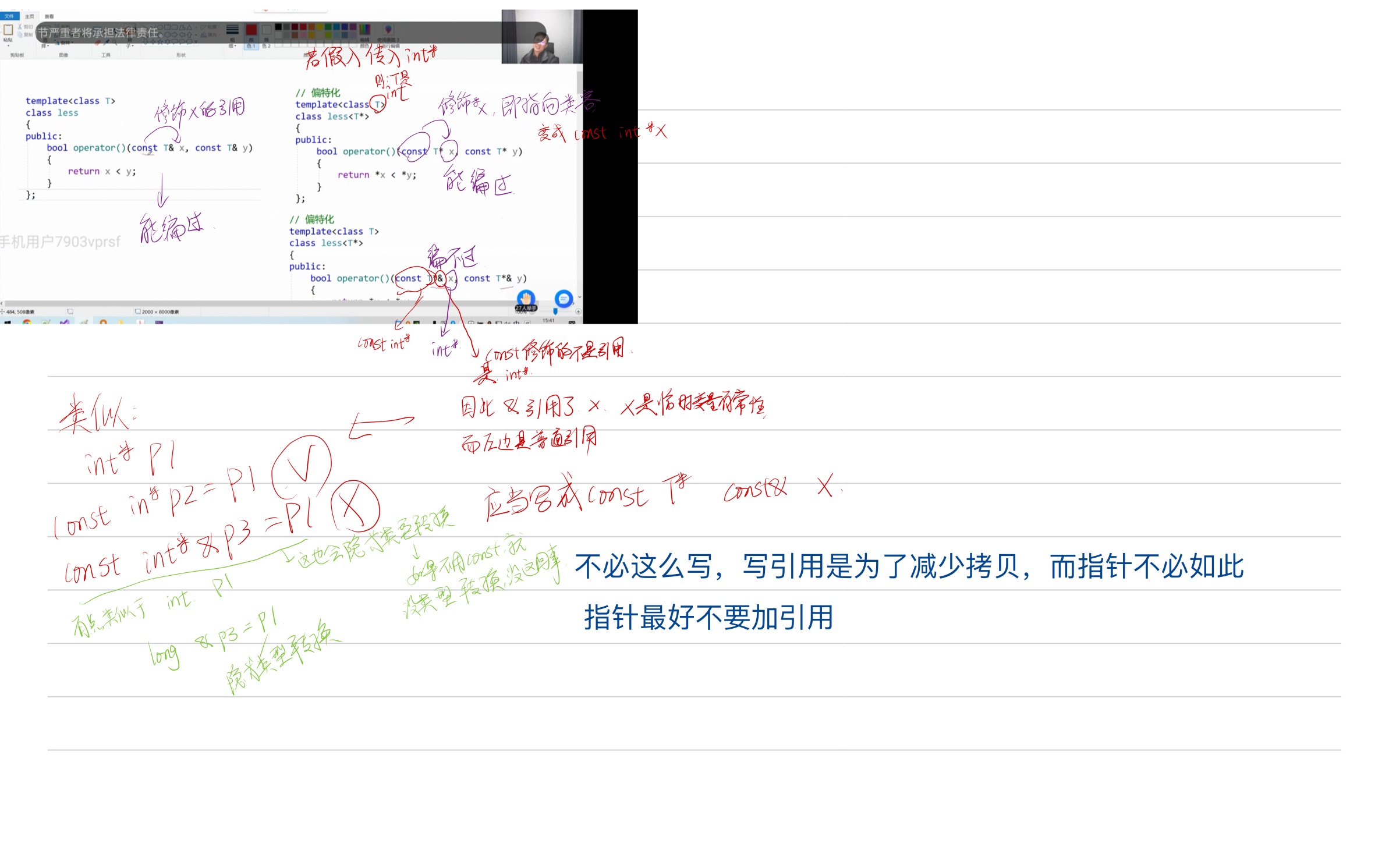Select the oval shape tool

coord(160,27)
